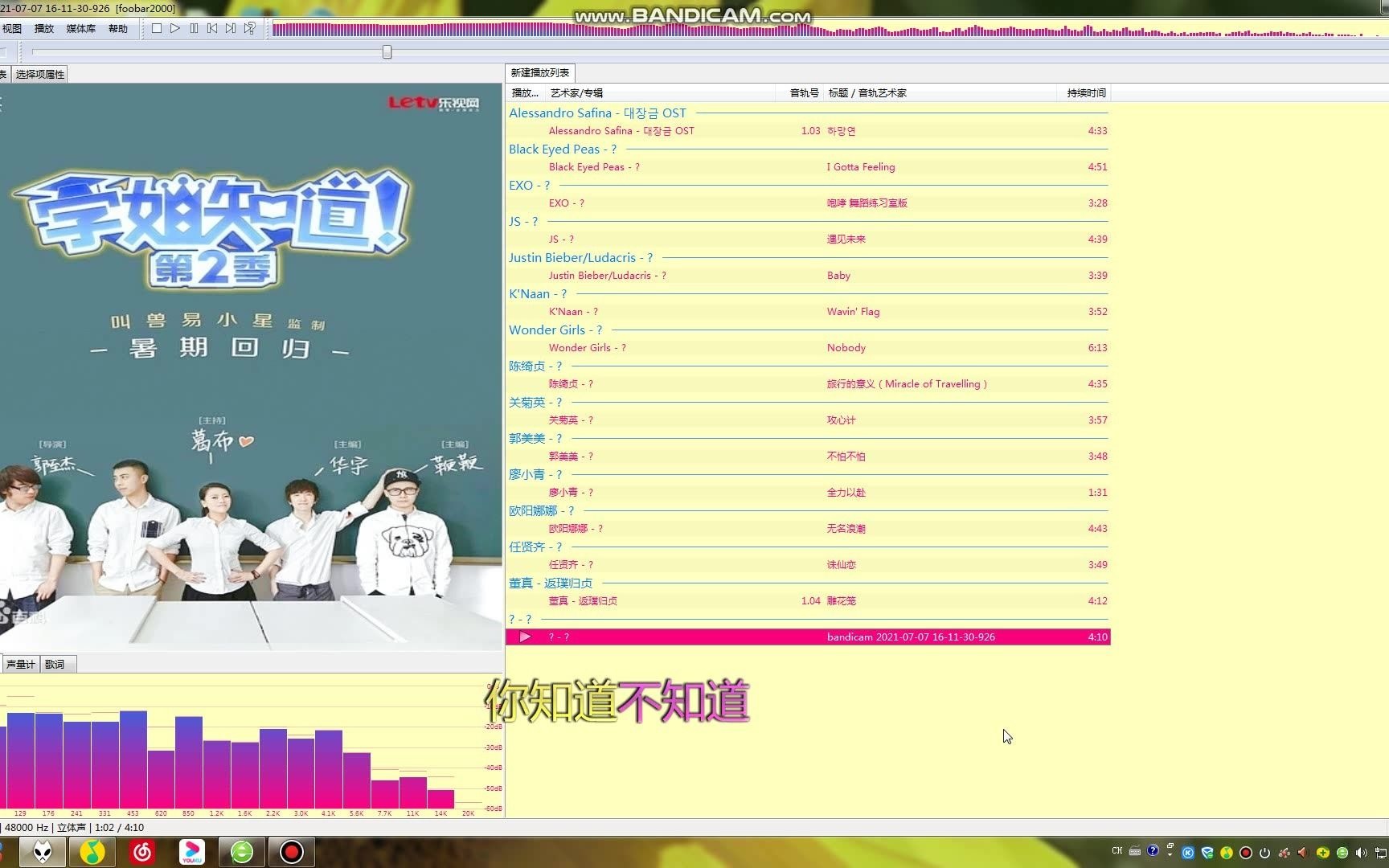The image size is (1389, 868).
Task: Open the 播放 menu
Action: (44, 28)
